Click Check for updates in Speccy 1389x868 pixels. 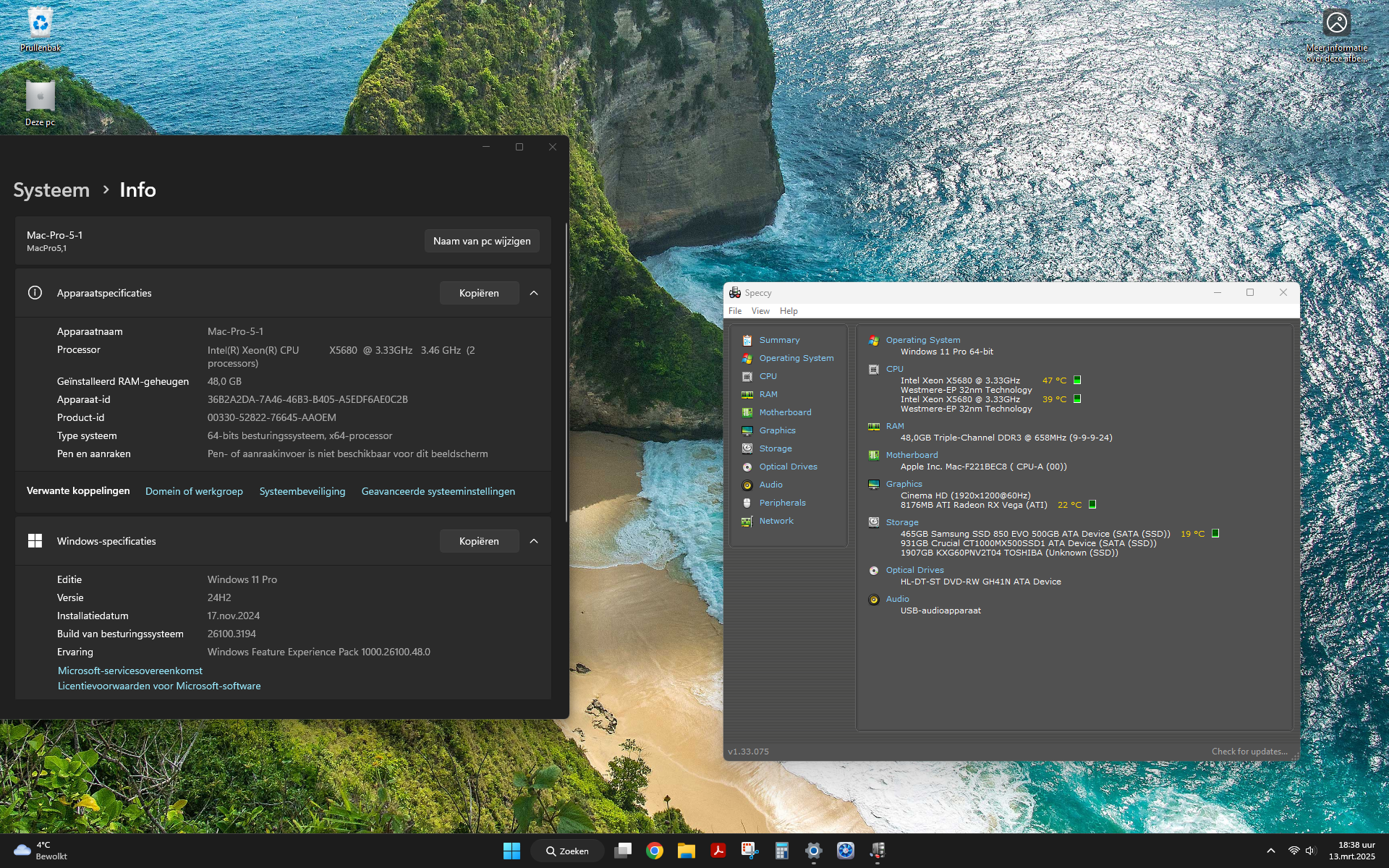1249,752
